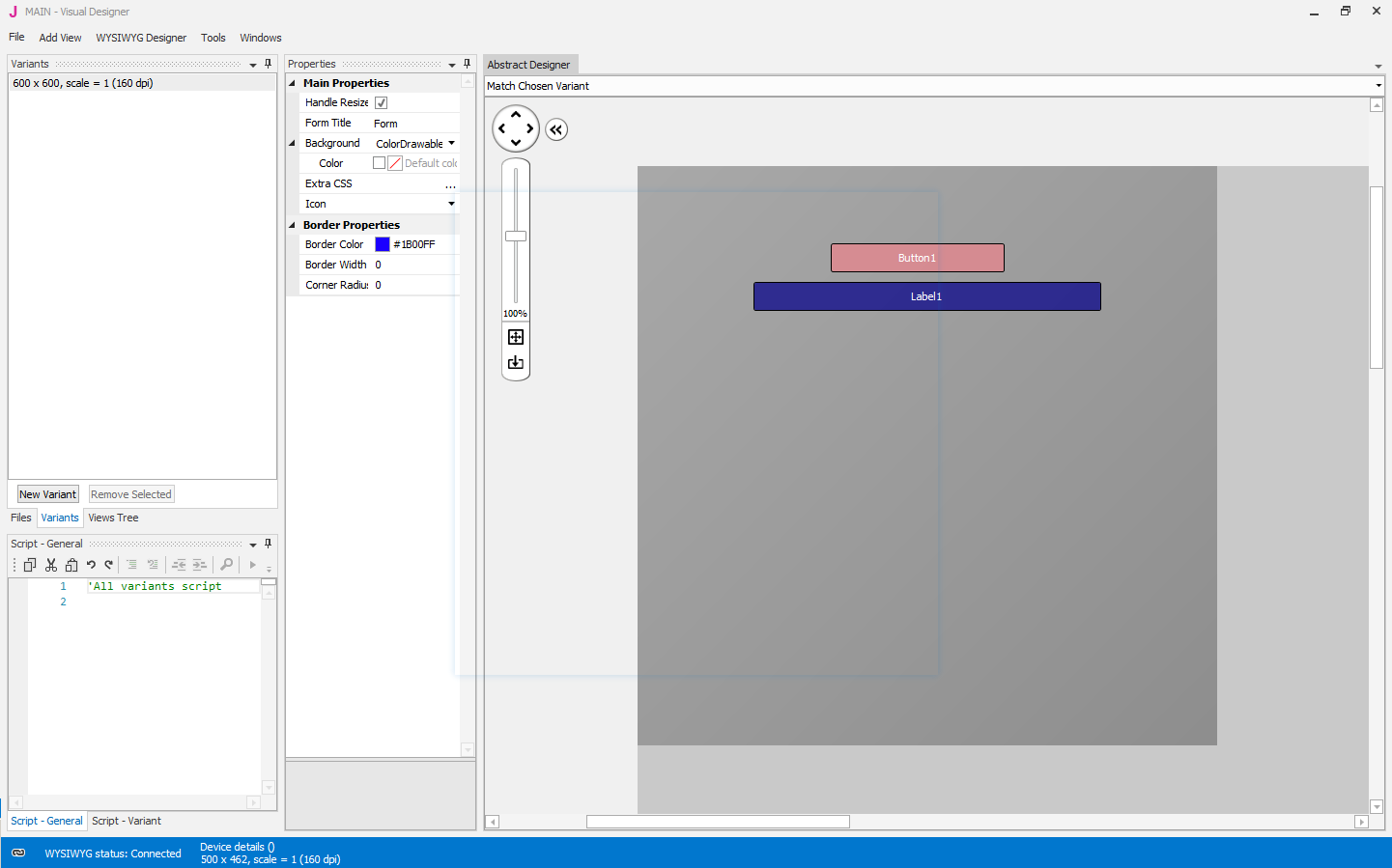
Task: Collapse the Border Properties section
Action: pyautogui.click(x=292, y=225)
